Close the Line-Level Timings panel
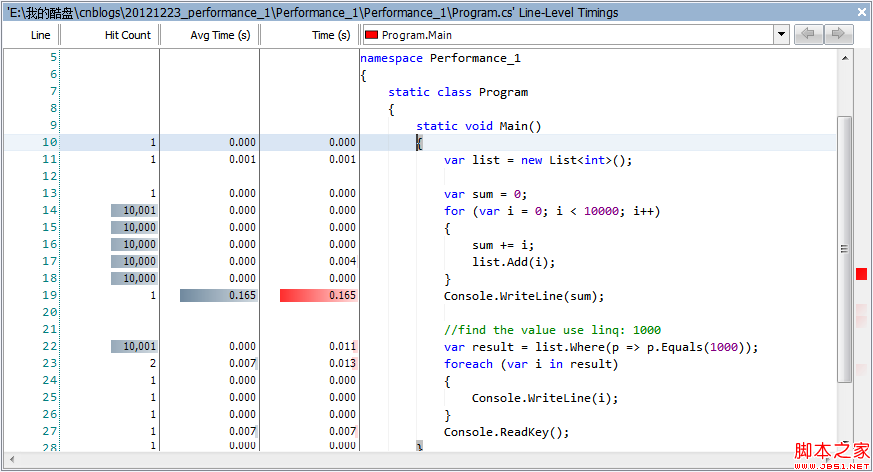The height and width of the screenshot is (472, 873). pos(861,12)
